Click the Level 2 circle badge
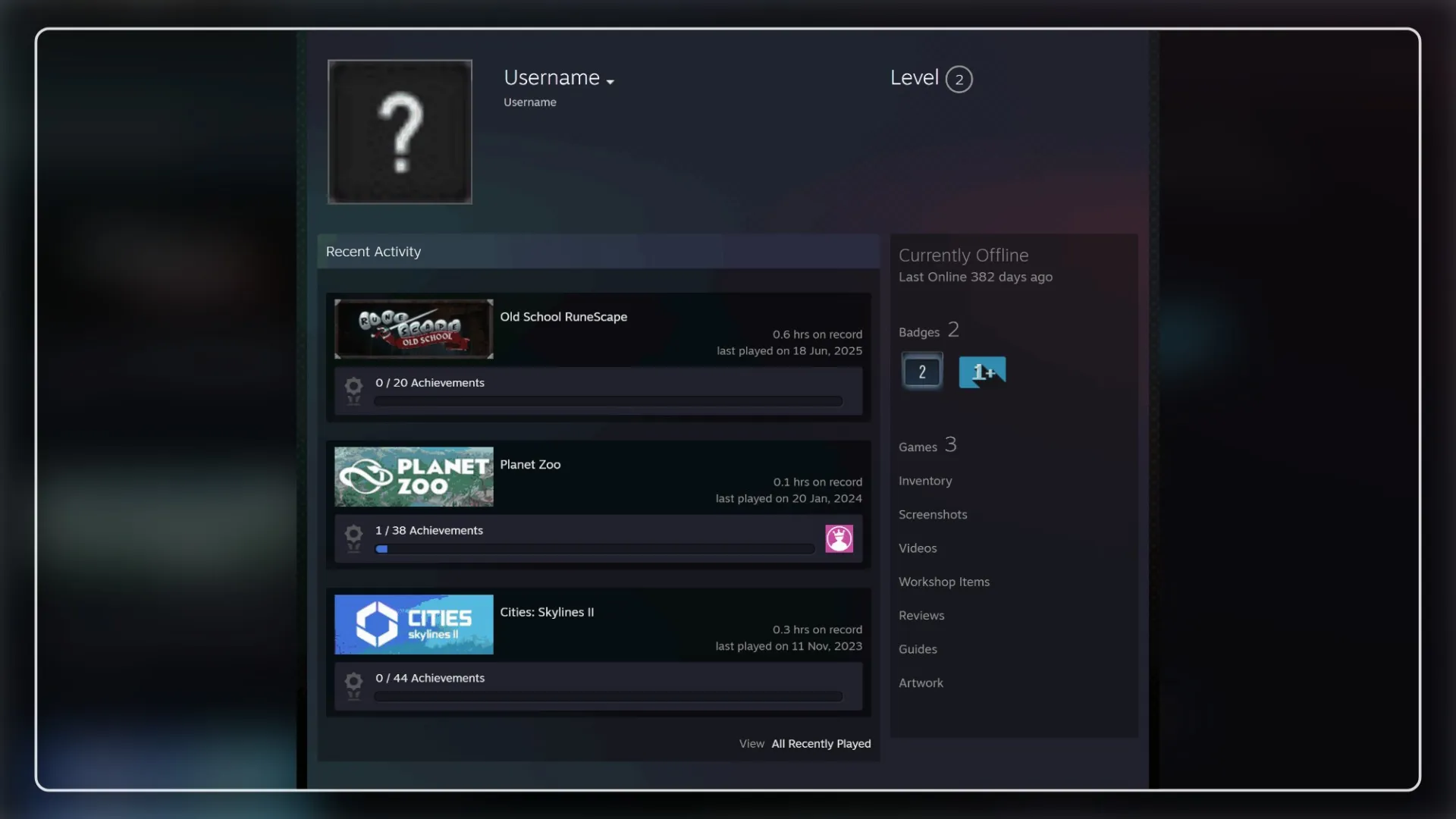This screenshot has width=1456, height=819. click(x=959, y=79)
